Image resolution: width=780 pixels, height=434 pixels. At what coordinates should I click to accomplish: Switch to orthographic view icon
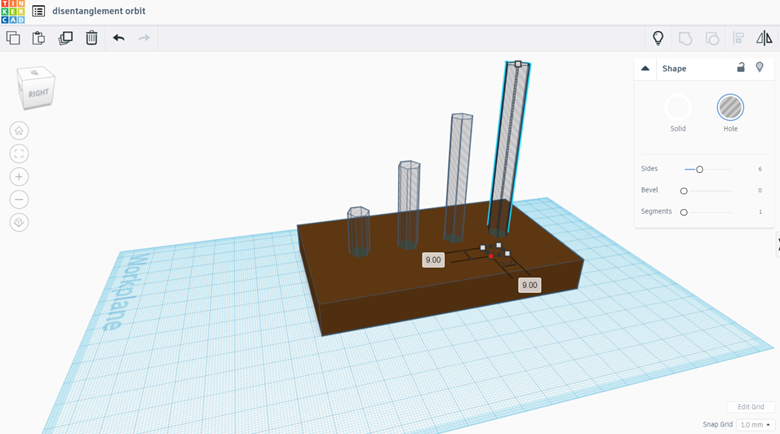tap(19, 222)
